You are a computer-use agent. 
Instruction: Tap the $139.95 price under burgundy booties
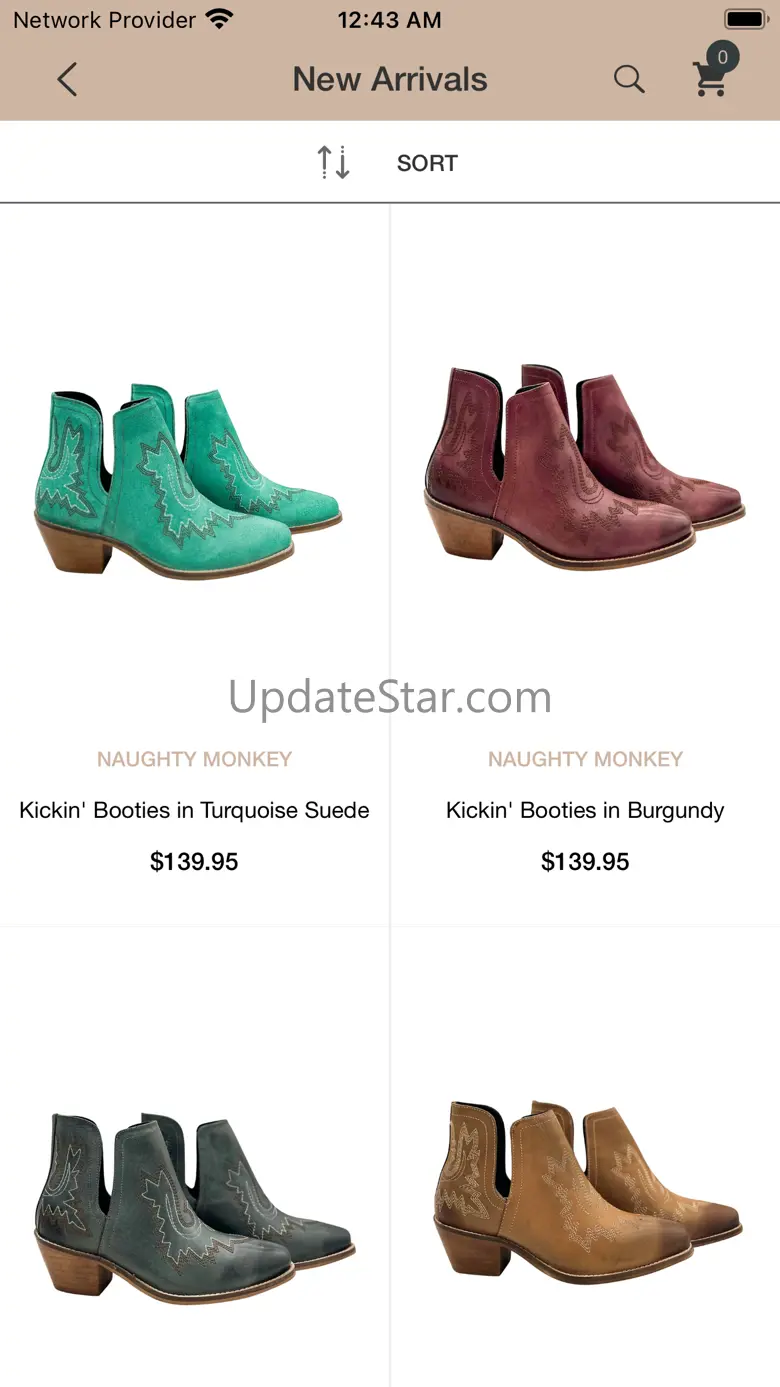[x=585, y=862]
